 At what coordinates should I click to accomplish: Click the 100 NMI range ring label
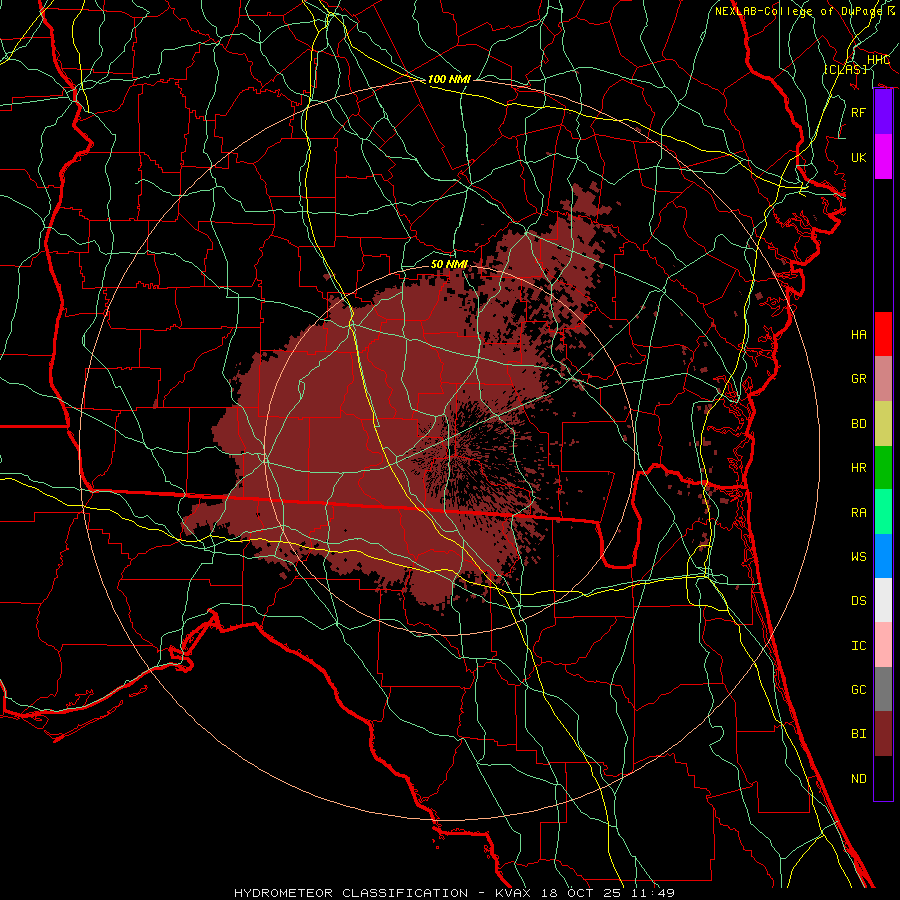449,79
